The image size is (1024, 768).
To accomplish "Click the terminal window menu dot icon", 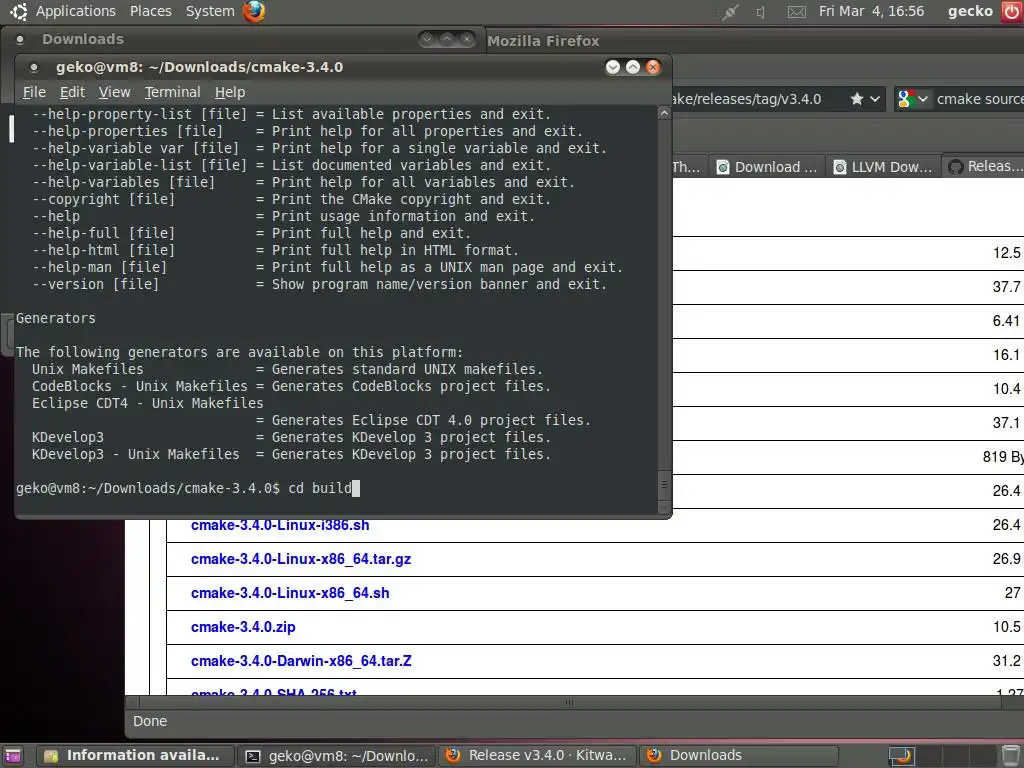I will [34, 67].
